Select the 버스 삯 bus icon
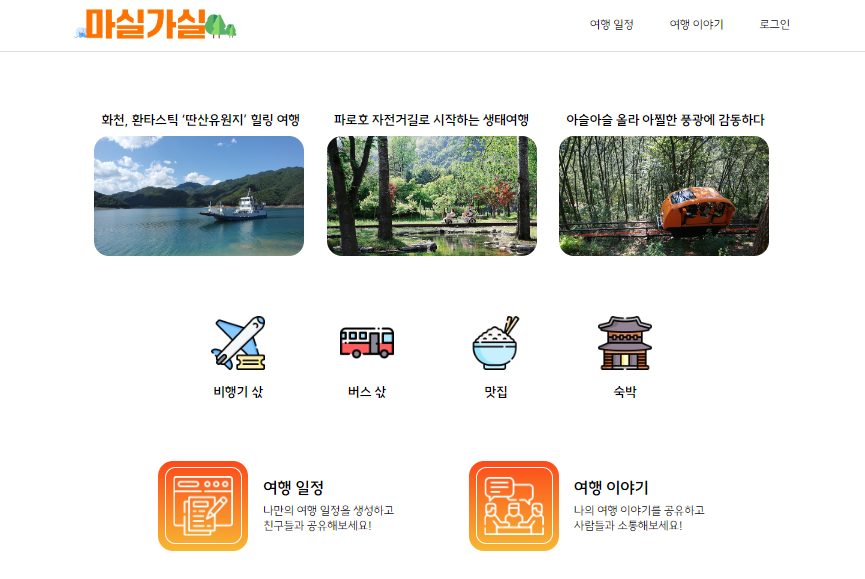865x579 pixels. (367, 343)
